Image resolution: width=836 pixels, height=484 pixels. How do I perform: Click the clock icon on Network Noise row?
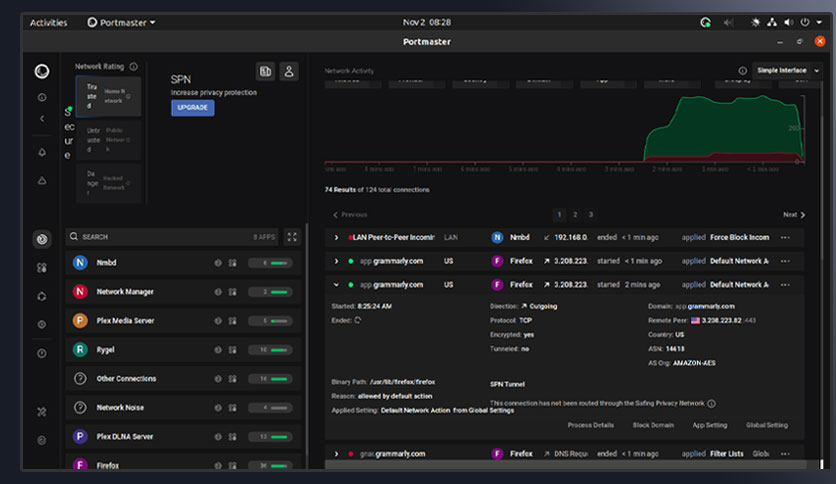click(218, 408)
